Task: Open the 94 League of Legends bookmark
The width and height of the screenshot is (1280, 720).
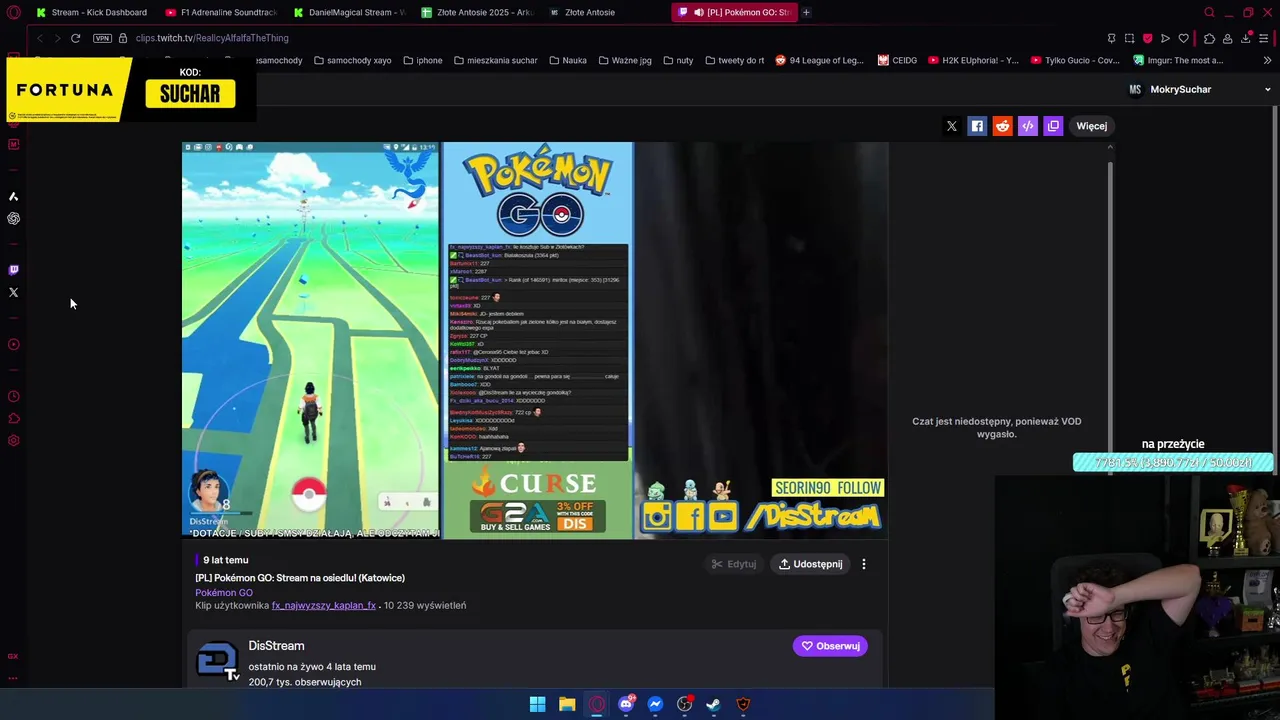Action: [819, 60]
